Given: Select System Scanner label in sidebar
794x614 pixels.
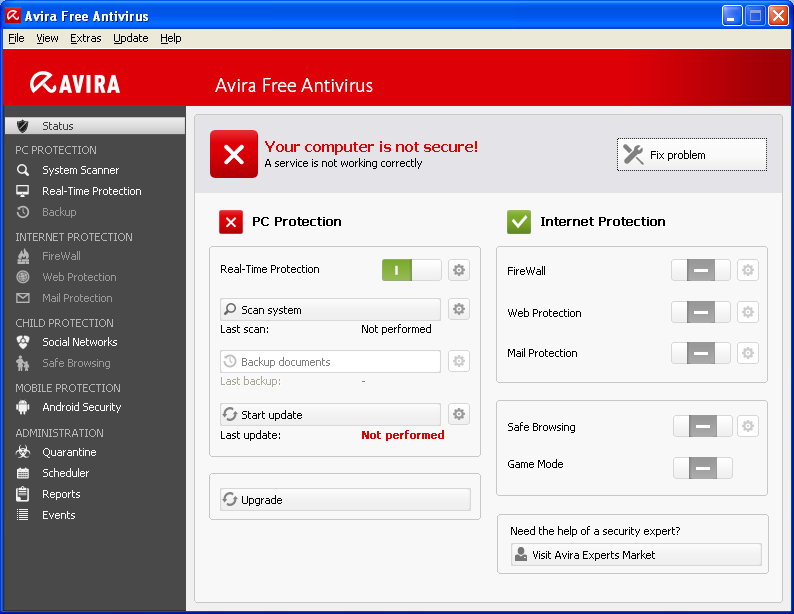Looking at the screenshot, I should coord(81,170).
